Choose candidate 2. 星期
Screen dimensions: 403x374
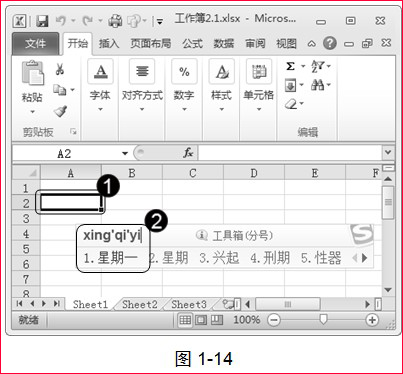pos(169,258)
